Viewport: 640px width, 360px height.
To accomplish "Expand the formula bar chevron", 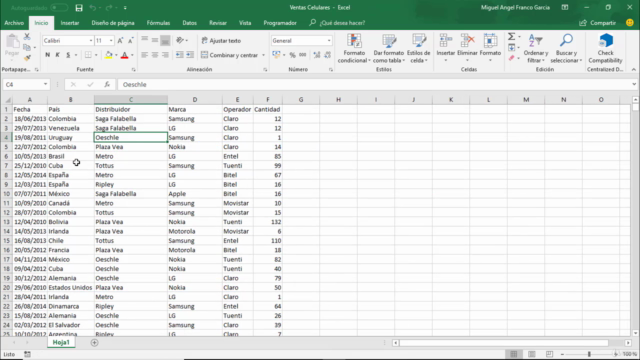I will coord(634,84).
